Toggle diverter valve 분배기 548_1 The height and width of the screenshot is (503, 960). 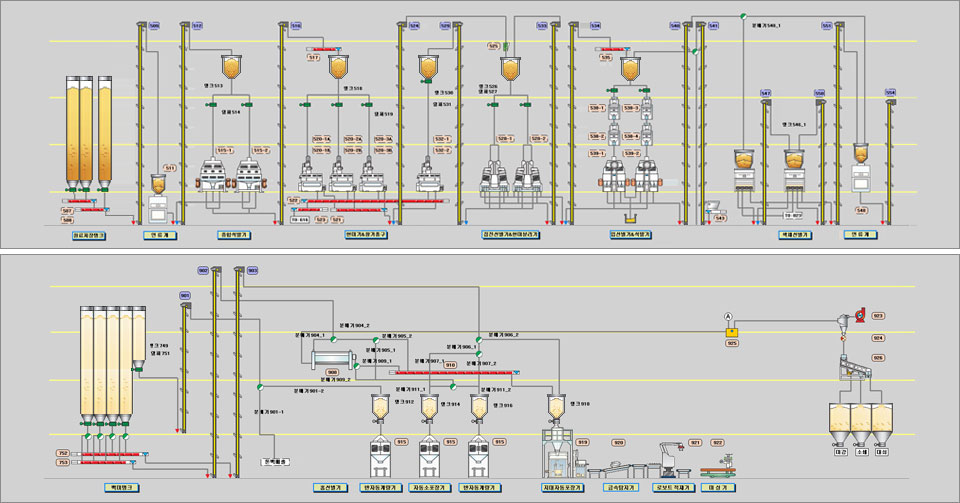pos(744,17)
